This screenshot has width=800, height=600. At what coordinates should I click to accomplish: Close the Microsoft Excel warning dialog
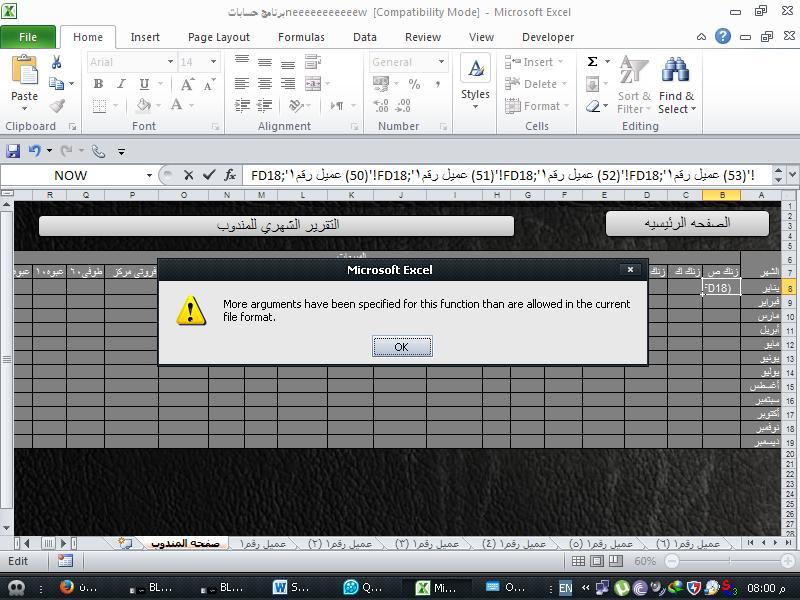point(631,269)
